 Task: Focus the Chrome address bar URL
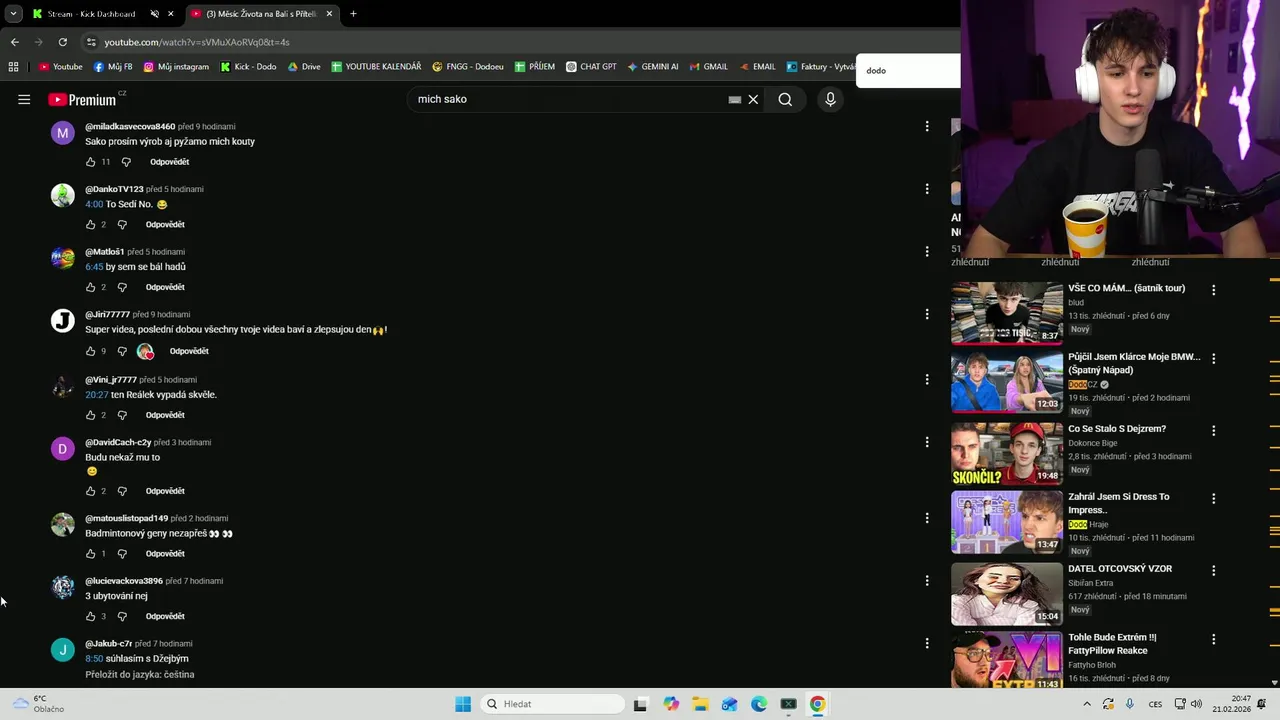[197, 42]
